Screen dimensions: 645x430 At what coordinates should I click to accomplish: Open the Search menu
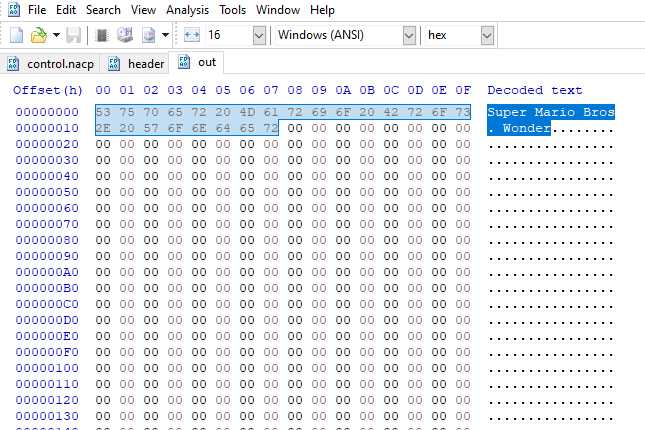(x=103, y=10)
